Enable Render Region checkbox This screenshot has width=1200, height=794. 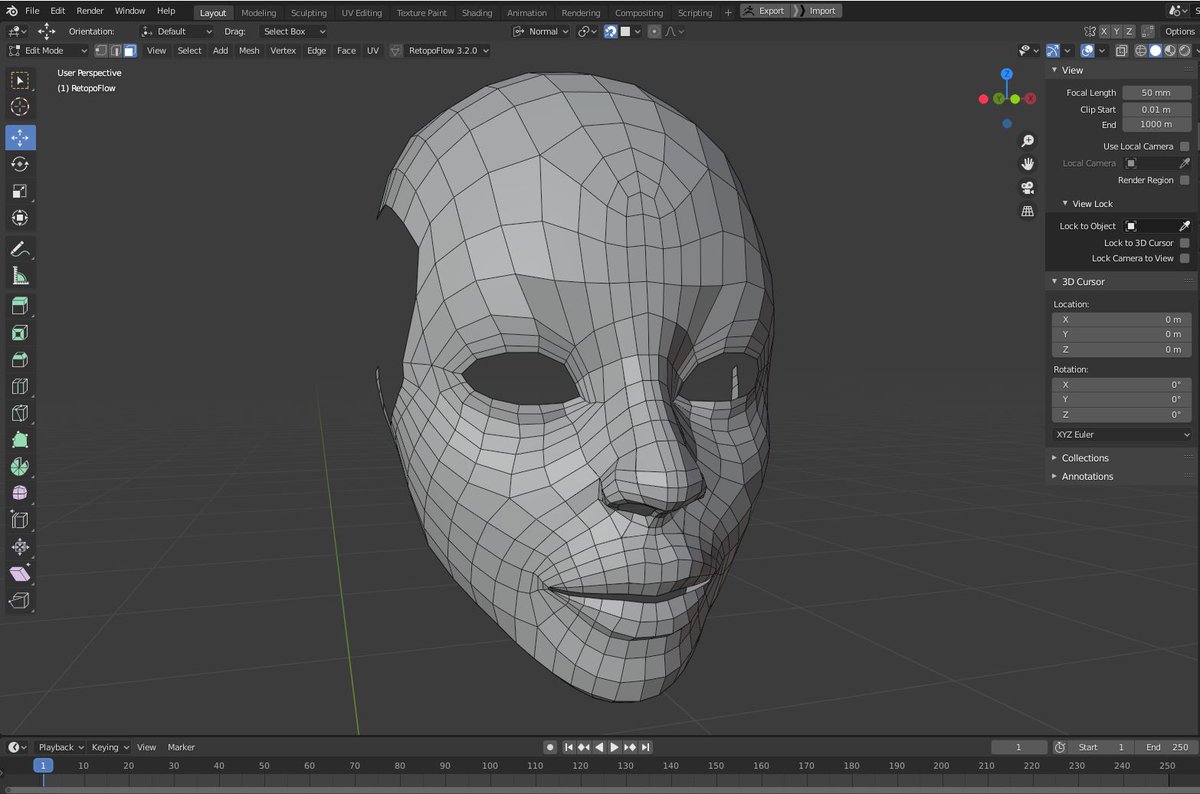pyautogui.click(x=1185, y=180)
